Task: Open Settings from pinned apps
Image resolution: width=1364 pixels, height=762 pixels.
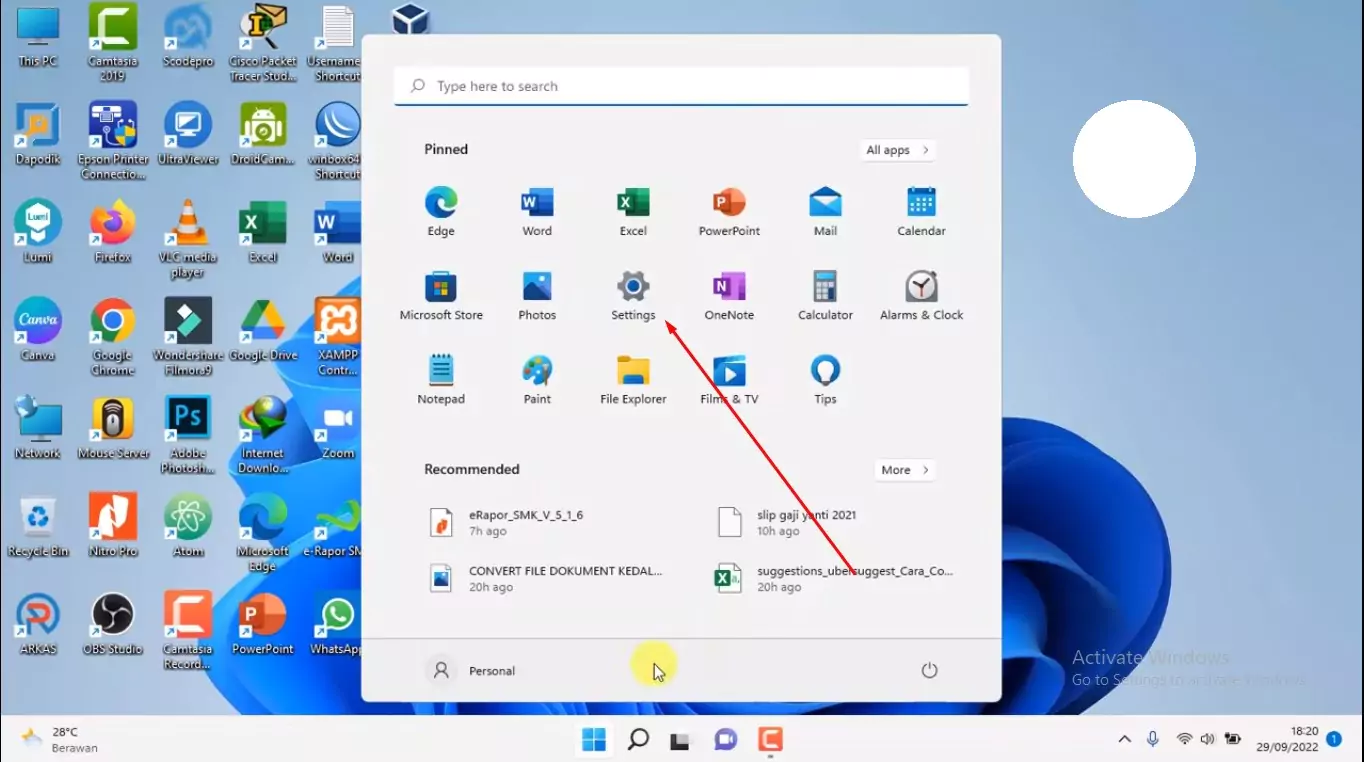Action: coord(633,296)
